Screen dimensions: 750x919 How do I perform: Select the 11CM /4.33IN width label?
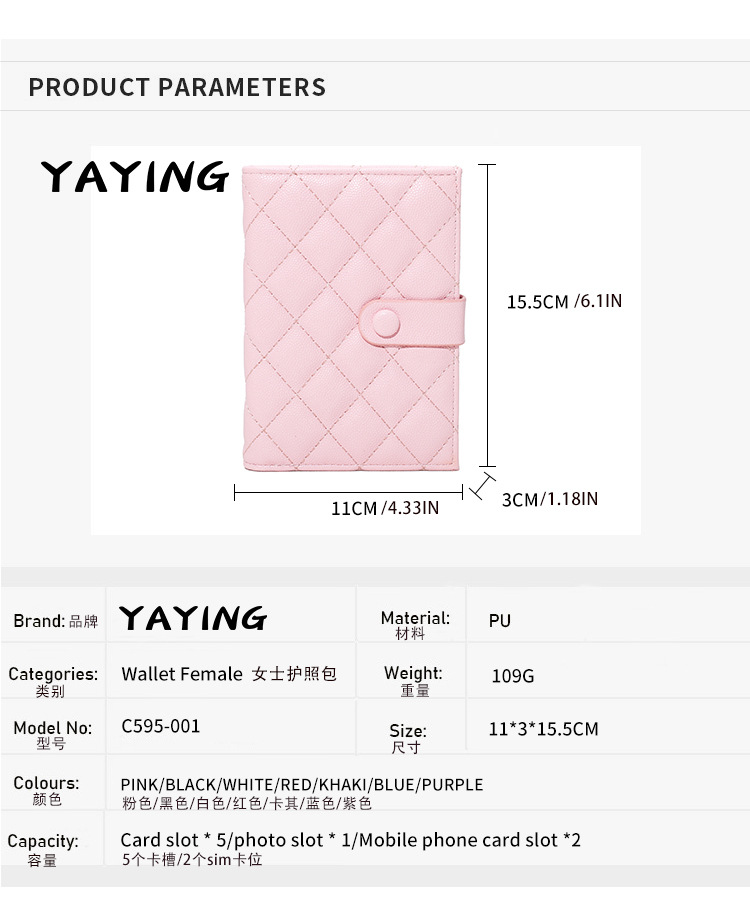click(385, 508)
